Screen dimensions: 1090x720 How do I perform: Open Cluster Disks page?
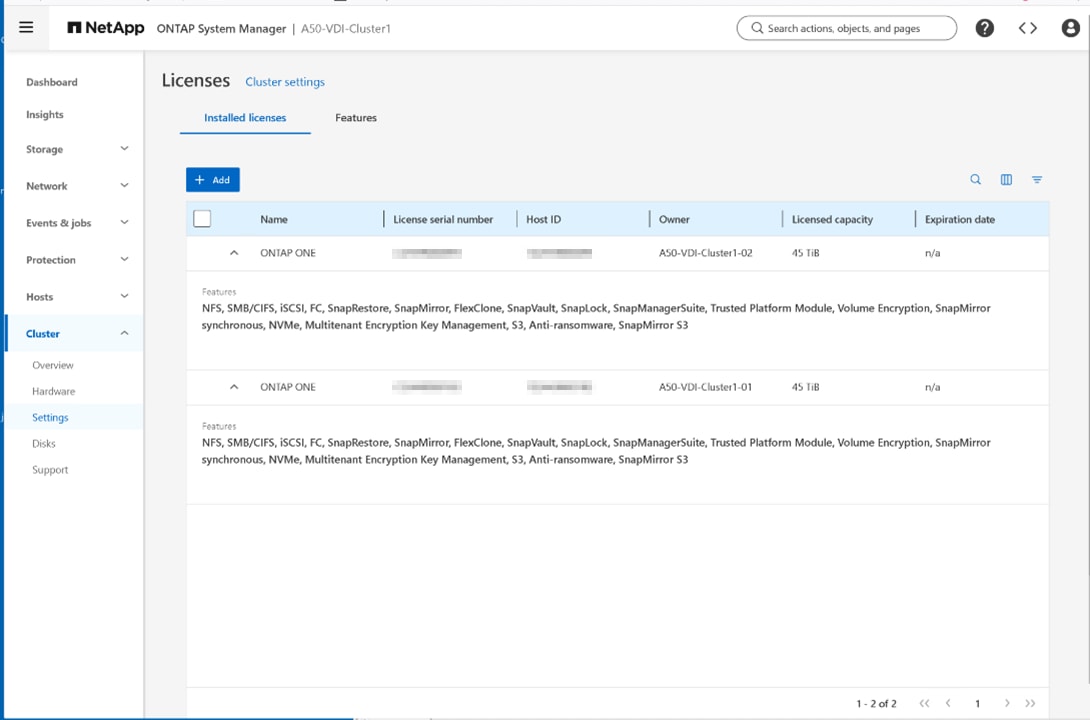click(x=43, y=443)
